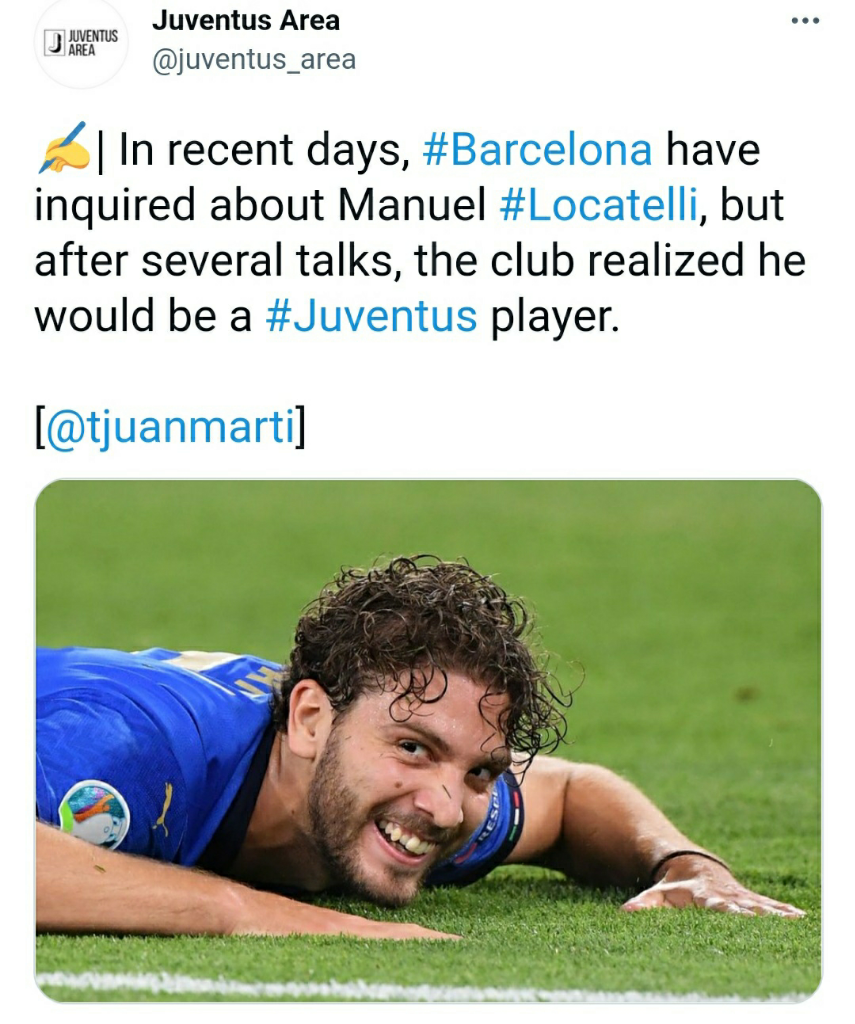Image resolution: width=855 pixels, height=1024 pixels.
Task: Open the three-dot more options menu
Action: tap(804, 21)
